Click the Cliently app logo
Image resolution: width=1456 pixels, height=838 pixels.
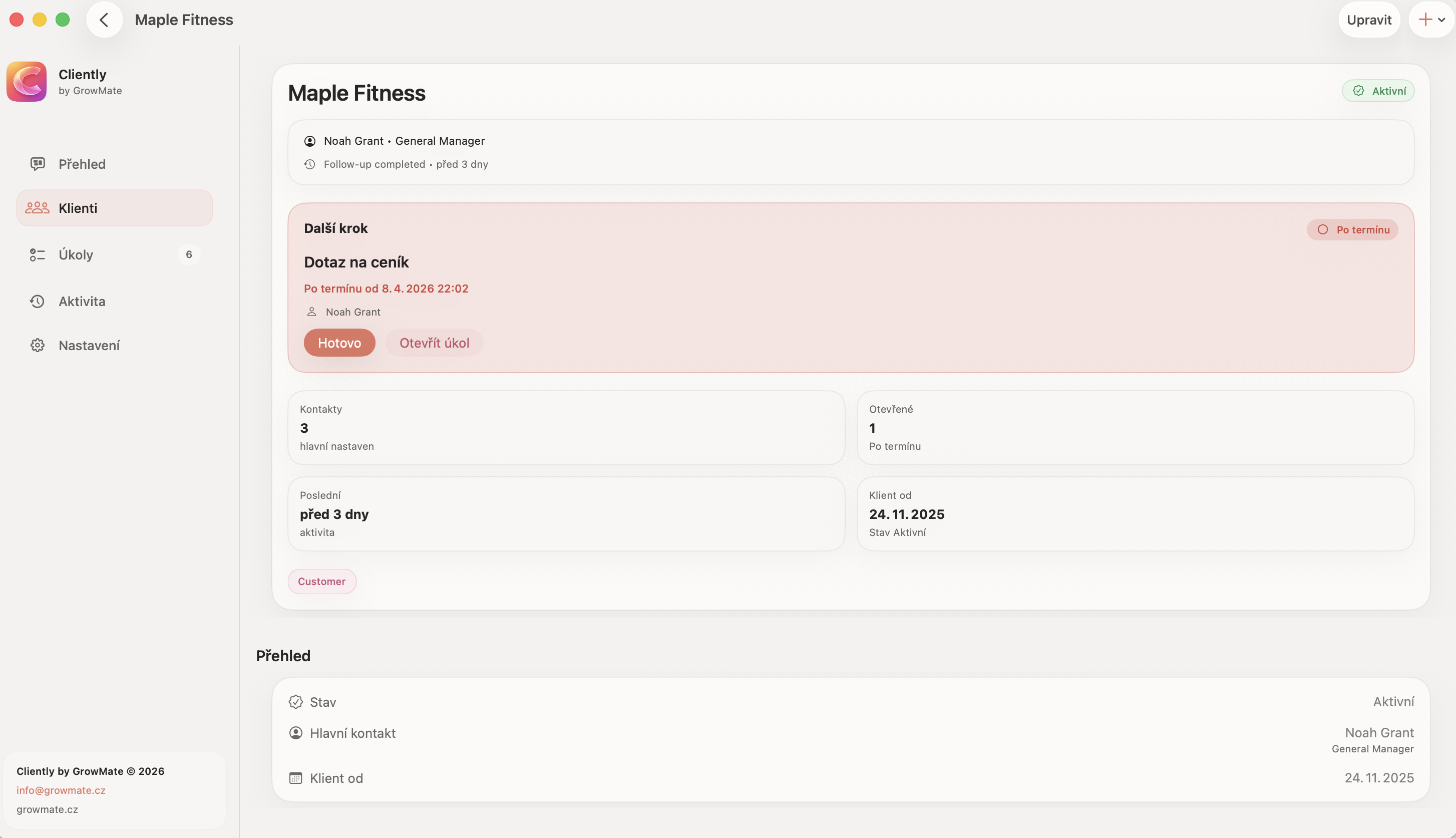(x=27, y=82)
